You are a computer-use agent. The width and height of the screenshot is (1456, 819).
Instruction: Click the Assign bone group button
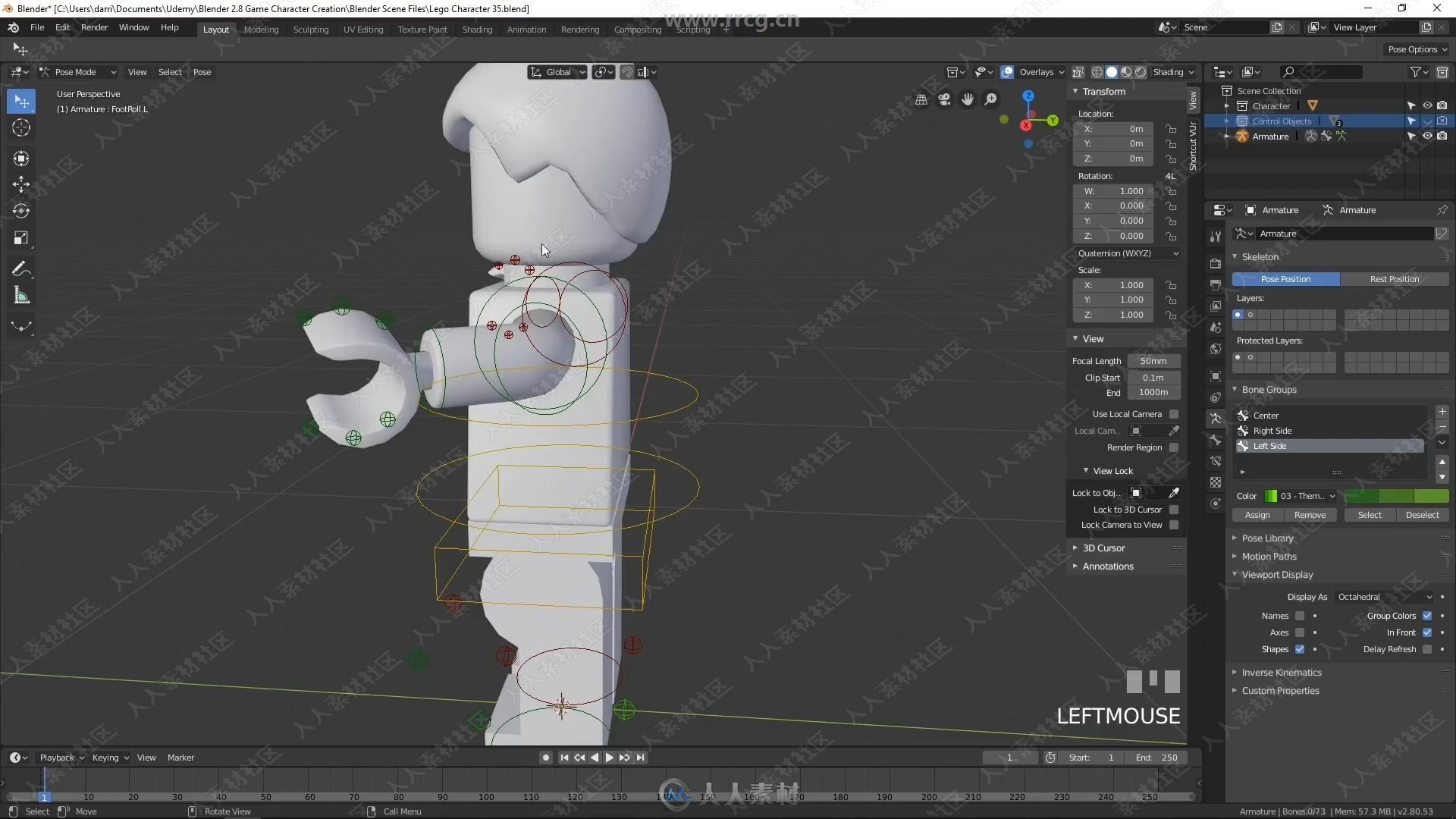coord(1257,514)
